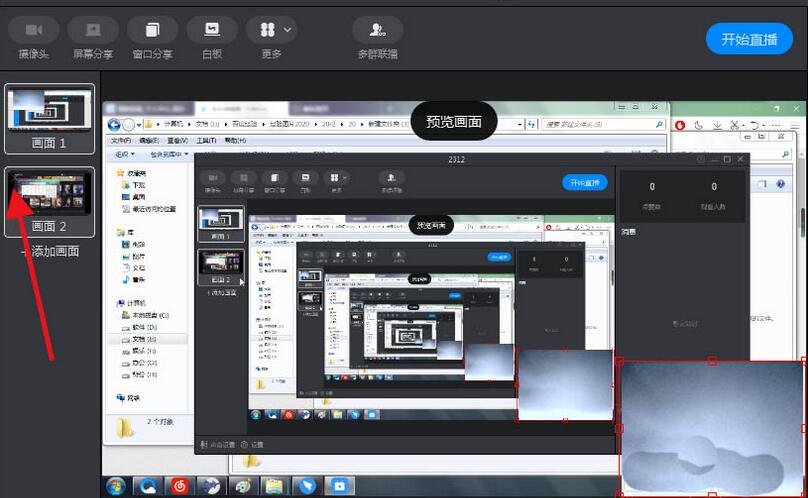Open the red NetEase Music taskbar icon

[179, 486]
